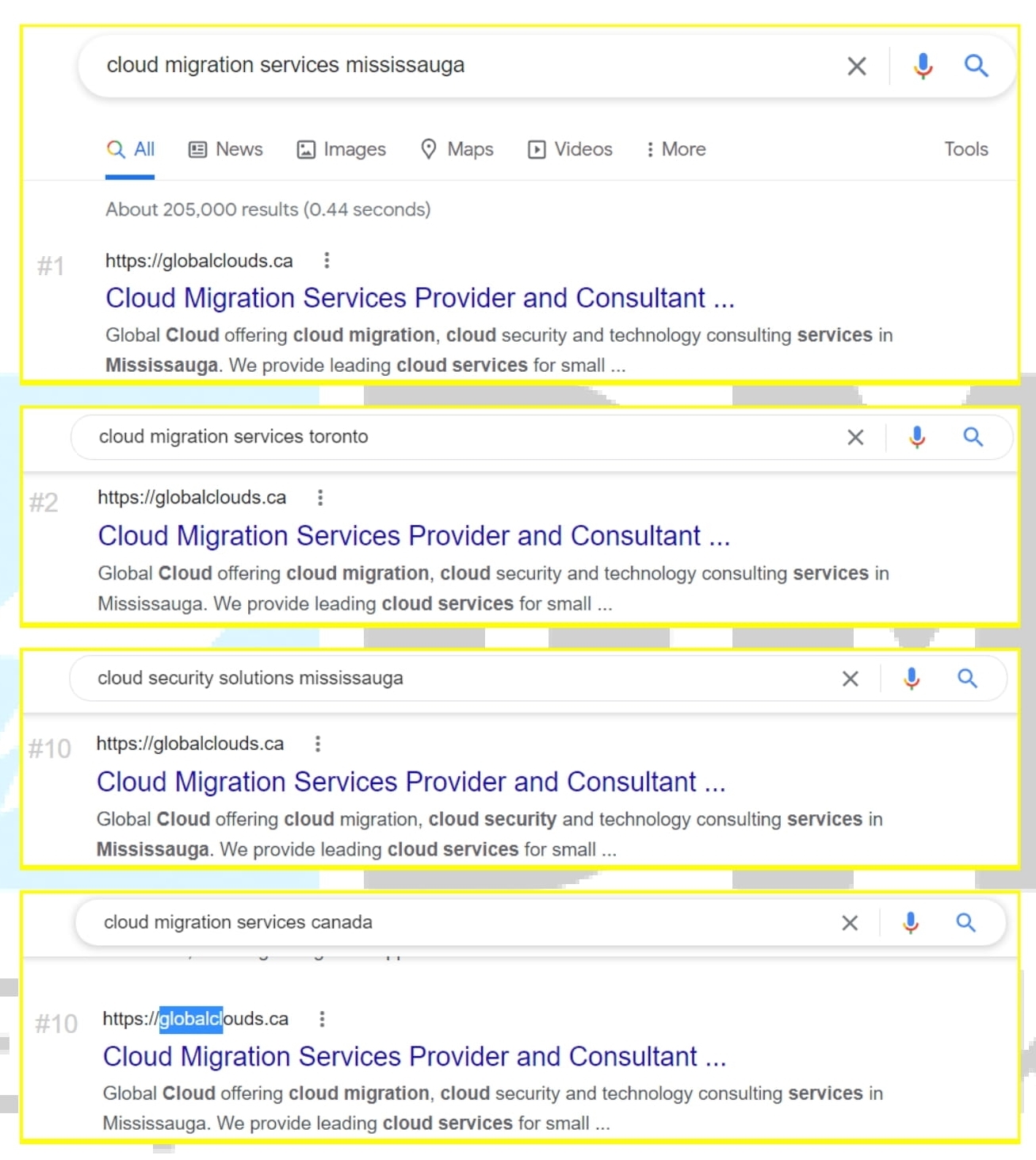
Task: Switch to the Images tab
Action: [341, 149]
